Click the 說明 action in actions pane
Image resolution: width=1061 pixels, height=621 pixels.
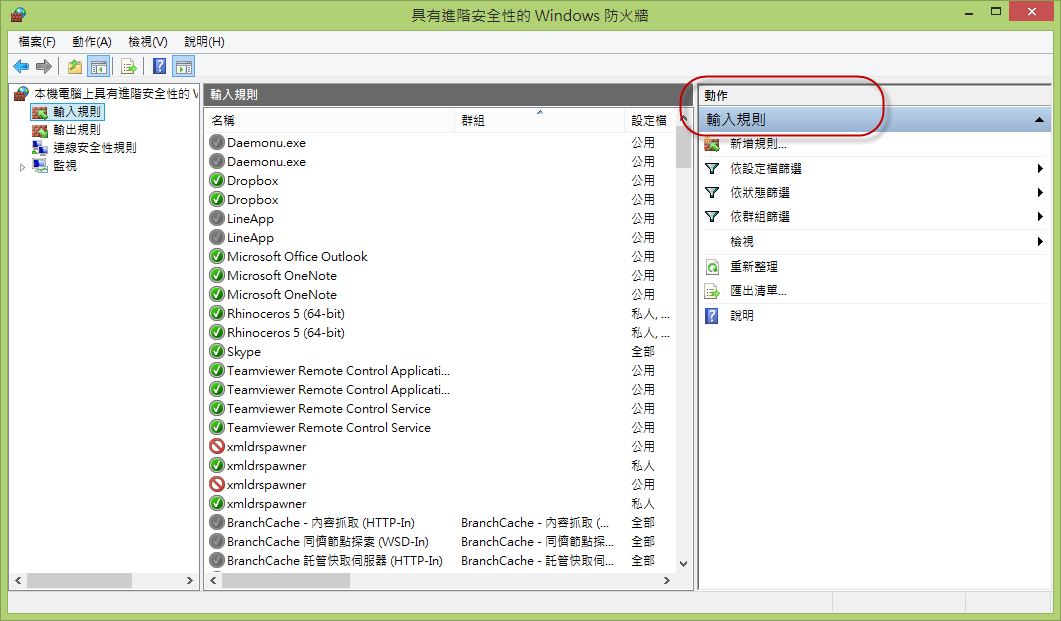(742, 315)
